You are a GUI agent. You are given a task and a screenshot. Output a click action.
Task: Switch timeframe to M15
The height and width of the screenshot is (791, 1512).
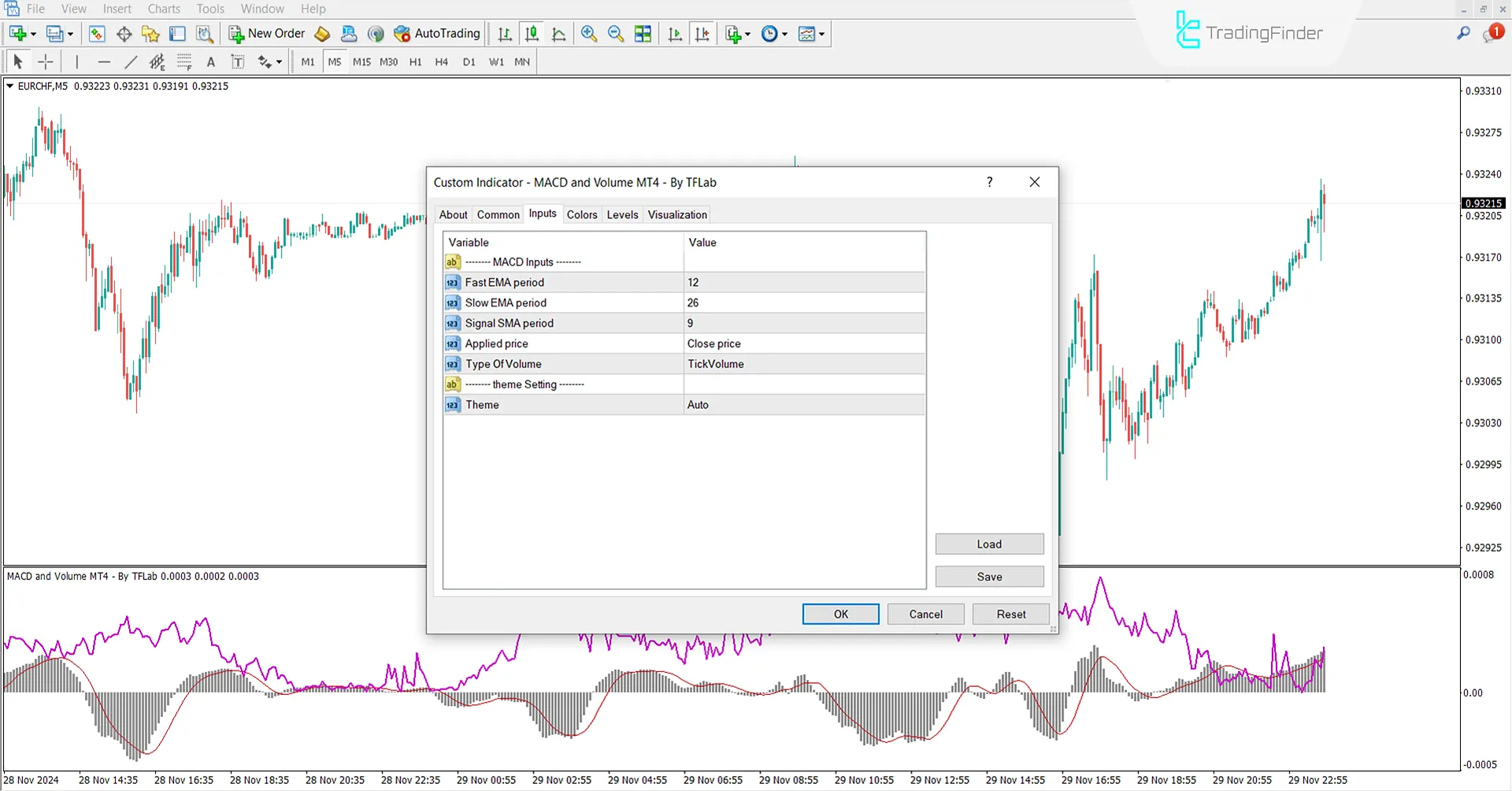[x=361, y=62]
